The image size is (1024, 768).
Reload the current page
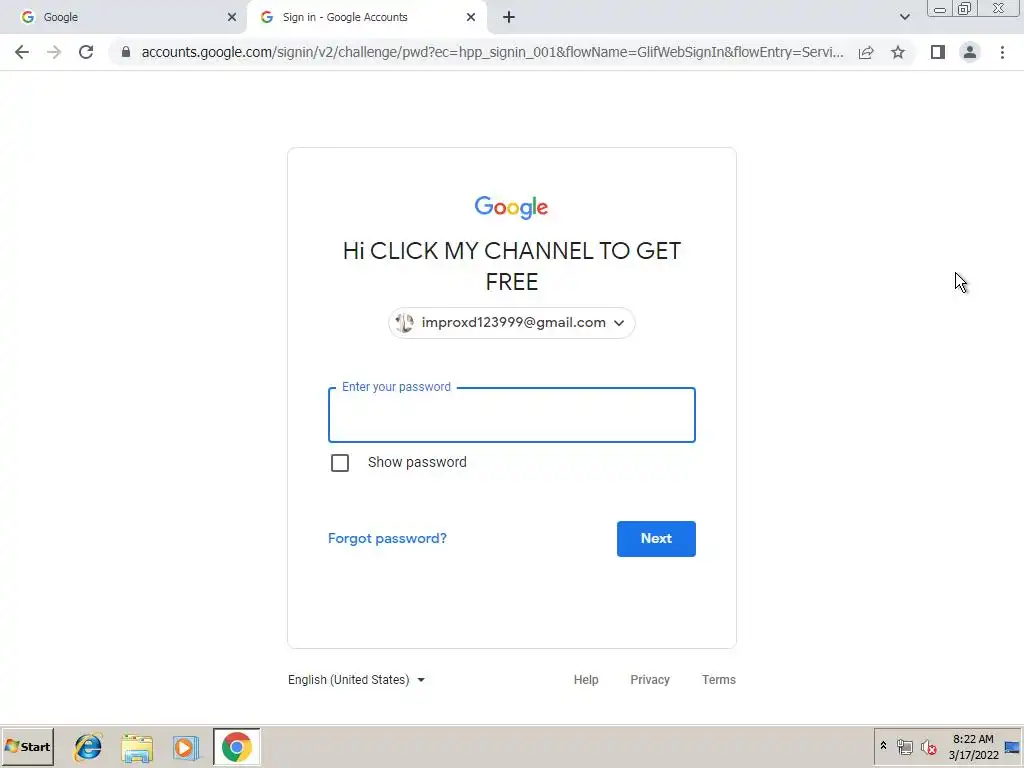tap(86, 52)
